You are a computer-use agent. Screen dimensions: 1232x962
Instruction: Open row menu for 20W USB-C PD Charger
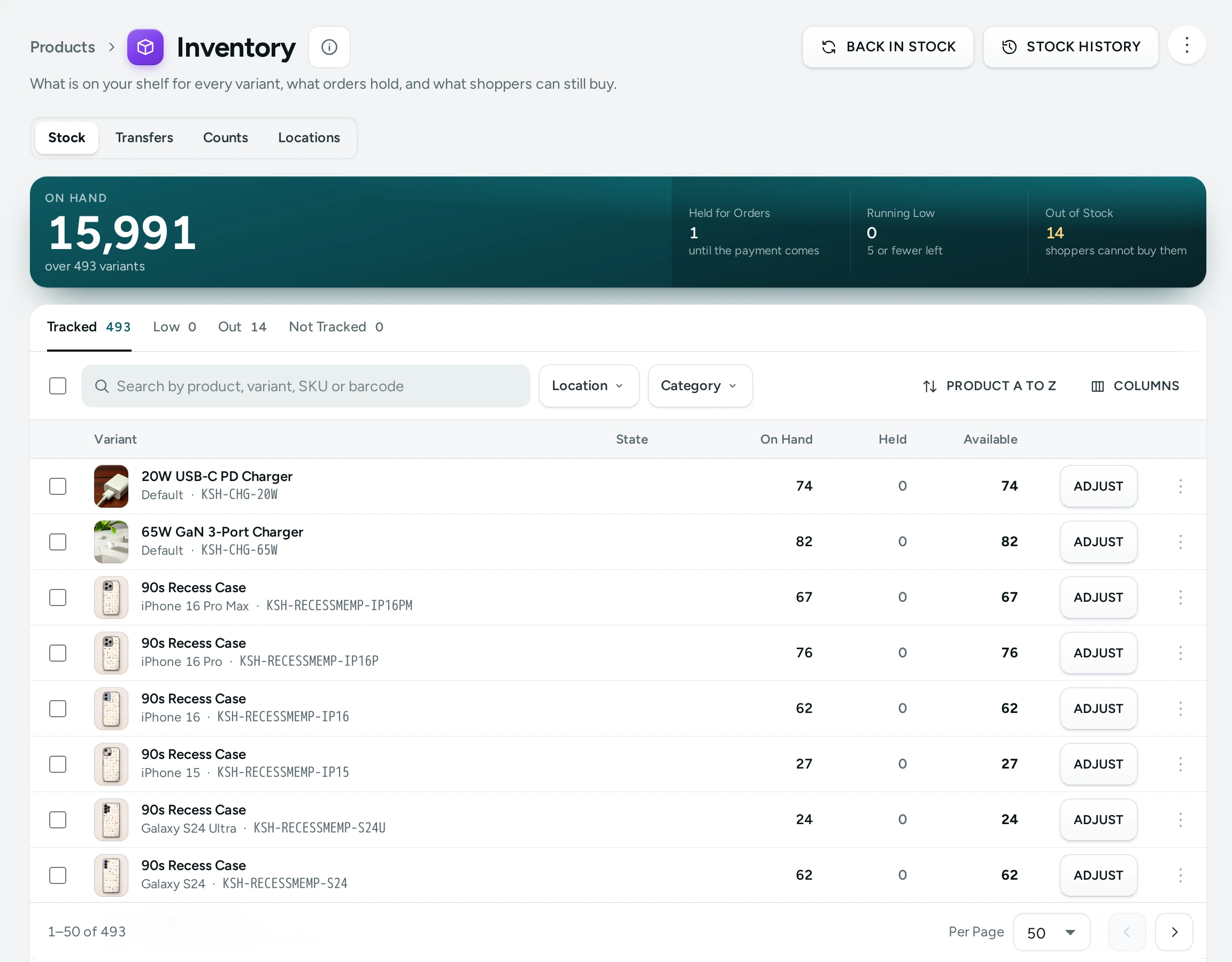click(1180, 486)
